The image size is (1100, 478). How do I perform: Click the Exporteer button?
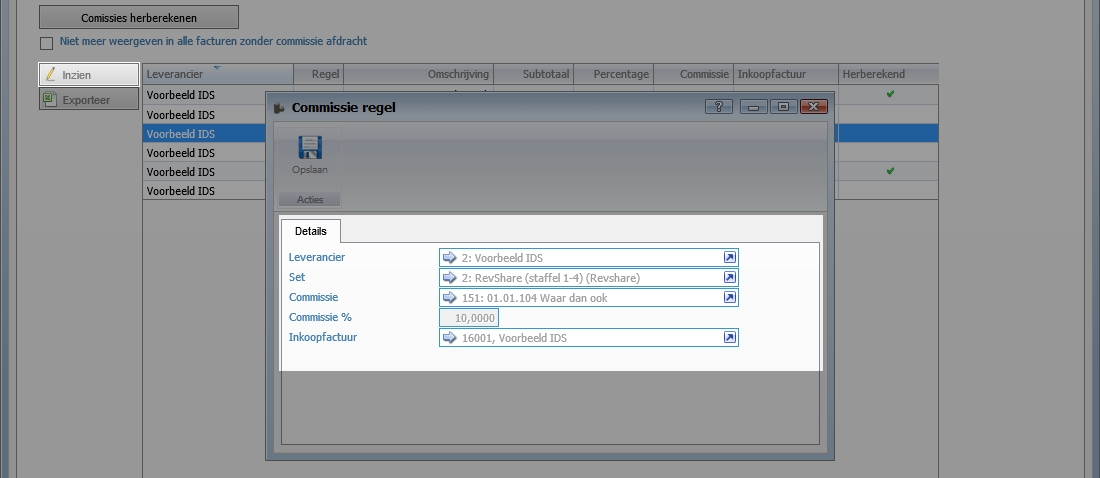point(89,100)
